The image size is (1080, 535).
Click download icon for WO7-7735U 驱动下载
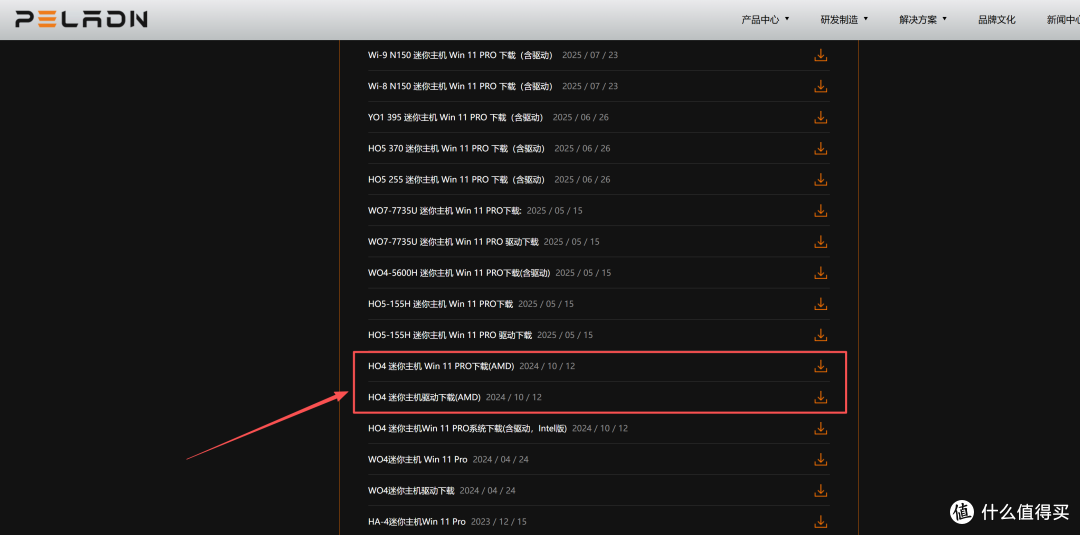[820, 242]
